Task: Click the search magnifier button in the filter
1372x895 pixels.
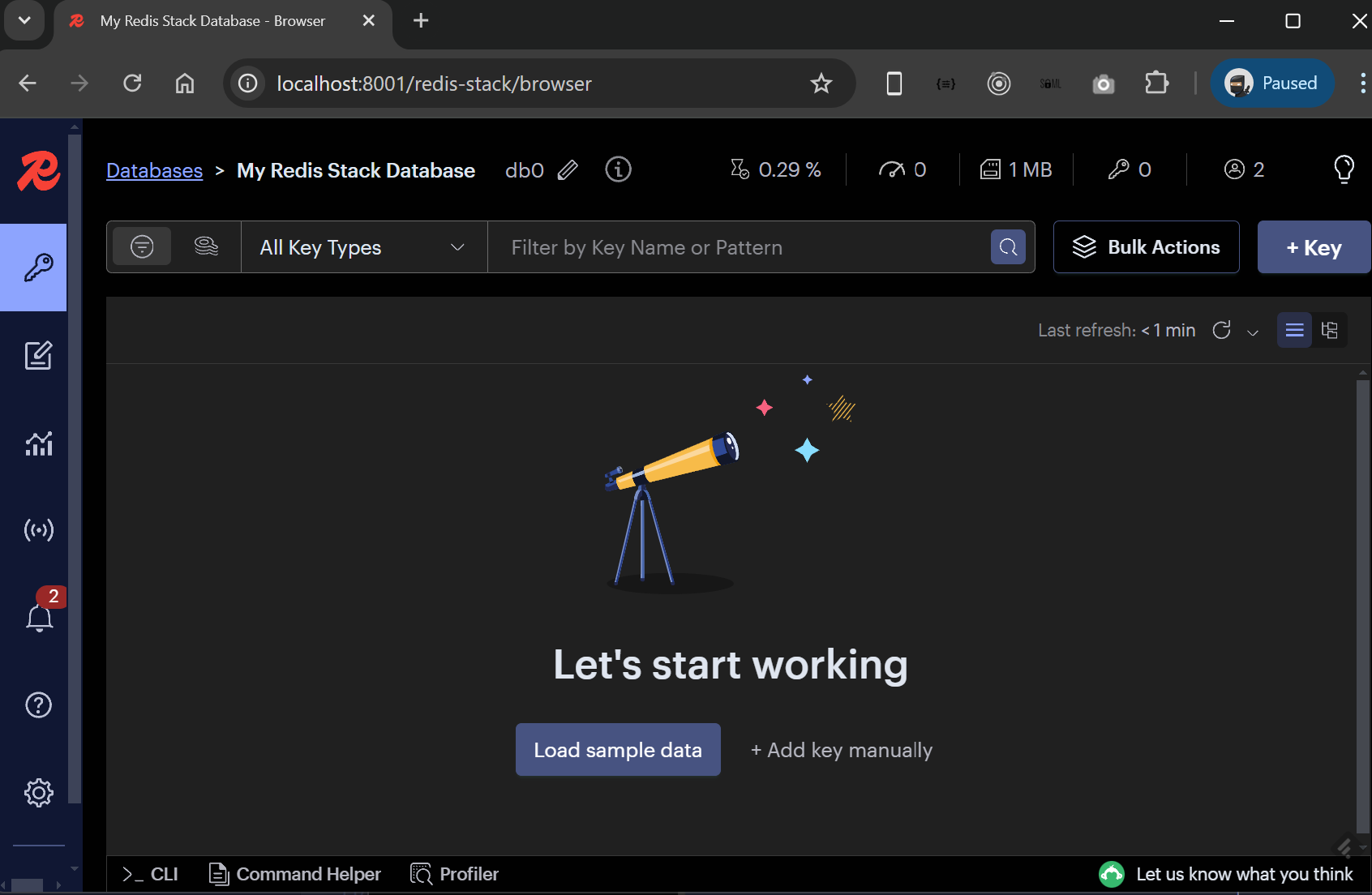Action: pyautogui.click(x=1008, y=247)
